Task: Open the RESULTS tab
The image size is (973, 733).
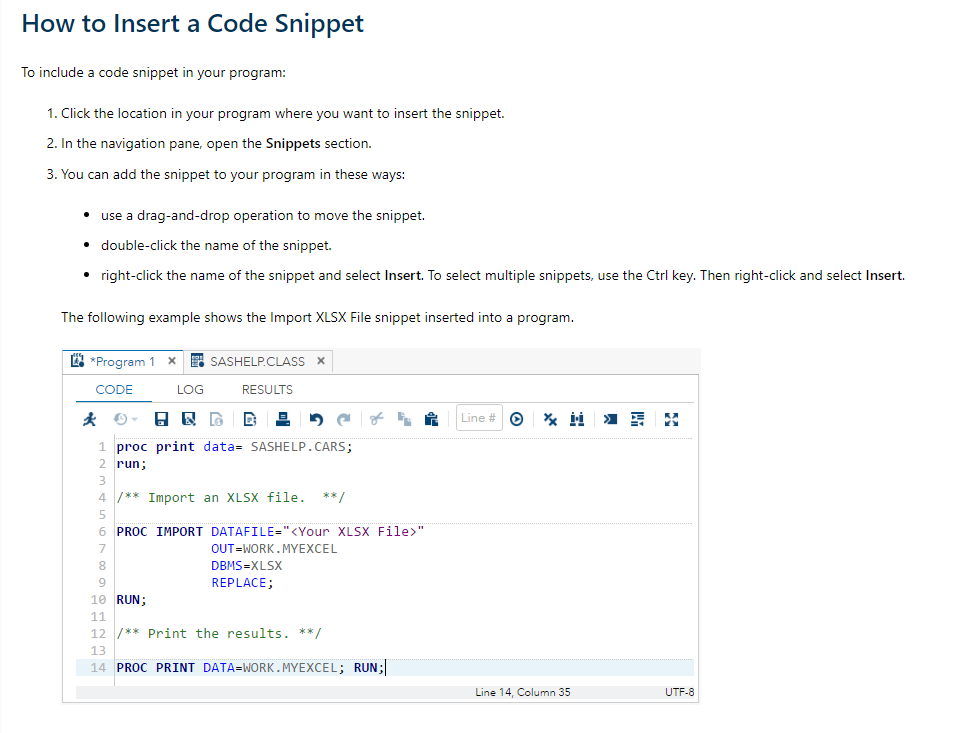Action: pos(265,389)
